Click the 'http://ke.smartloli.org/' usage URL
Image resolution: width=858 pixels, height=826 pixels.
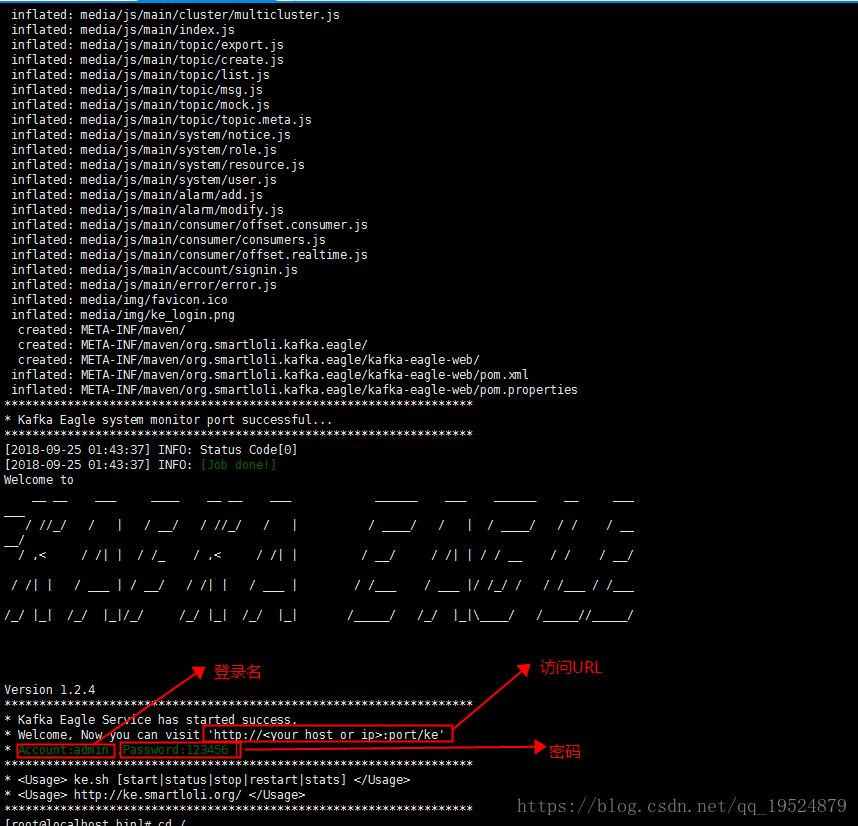pos(158,795)
